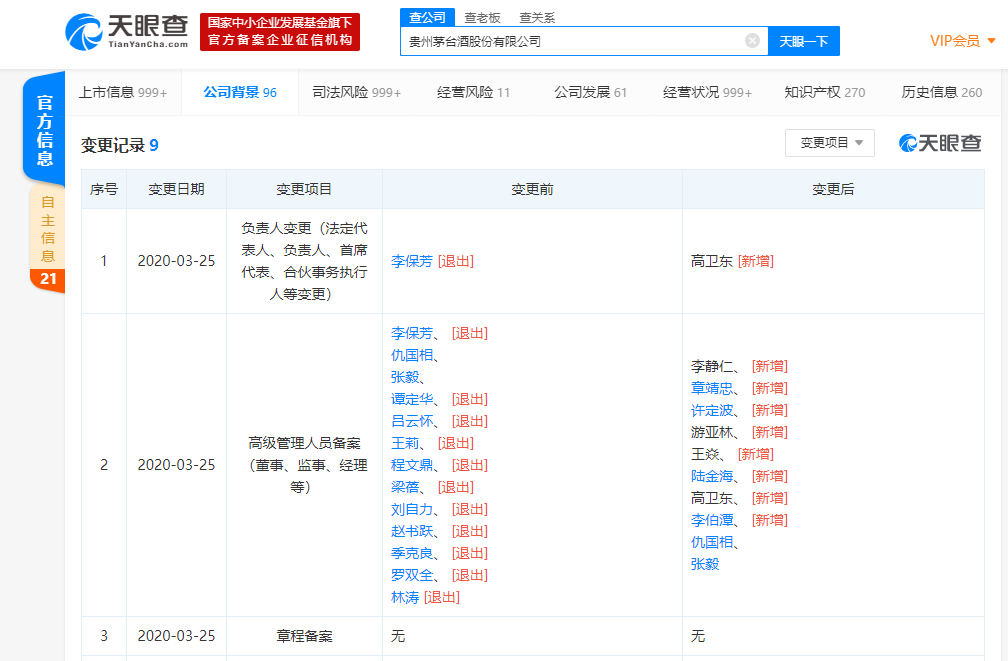This screenshot has height=661, width=1008.
Task: Click the 李静仁 name in 变更后
Action: 712,366
